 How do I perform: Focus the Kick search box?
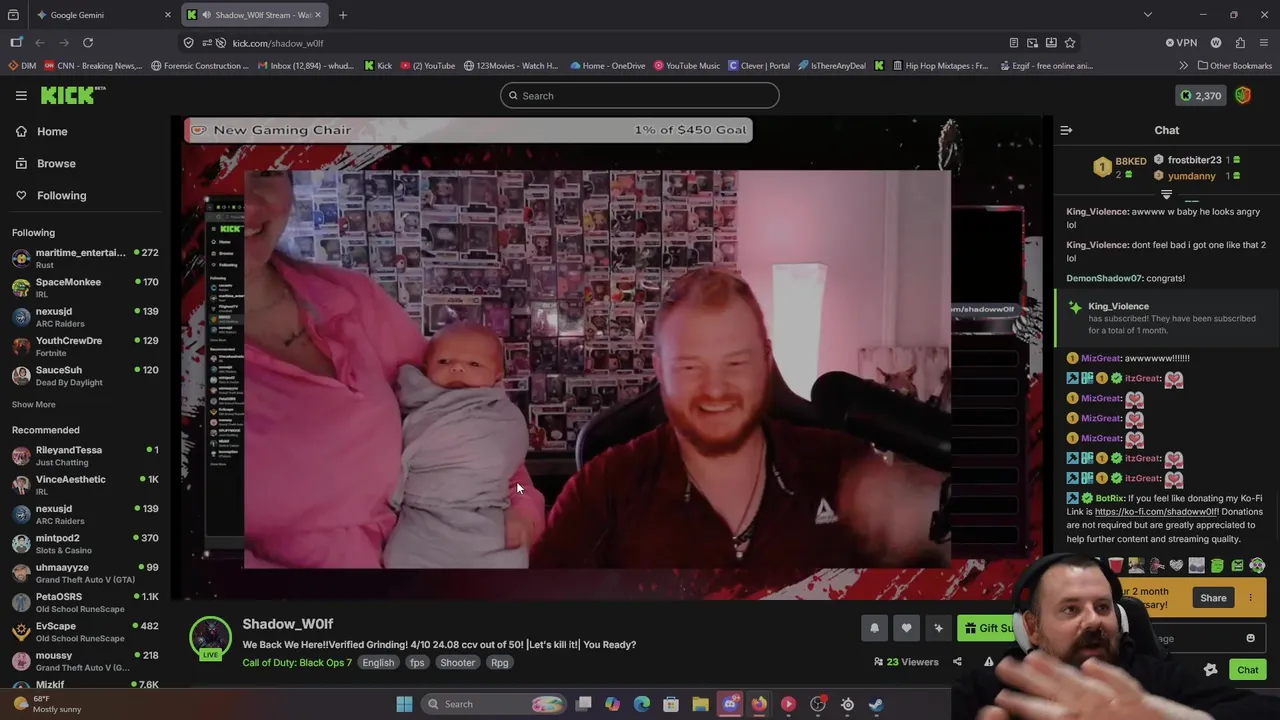pyautogui.click(x=640, y=96)
